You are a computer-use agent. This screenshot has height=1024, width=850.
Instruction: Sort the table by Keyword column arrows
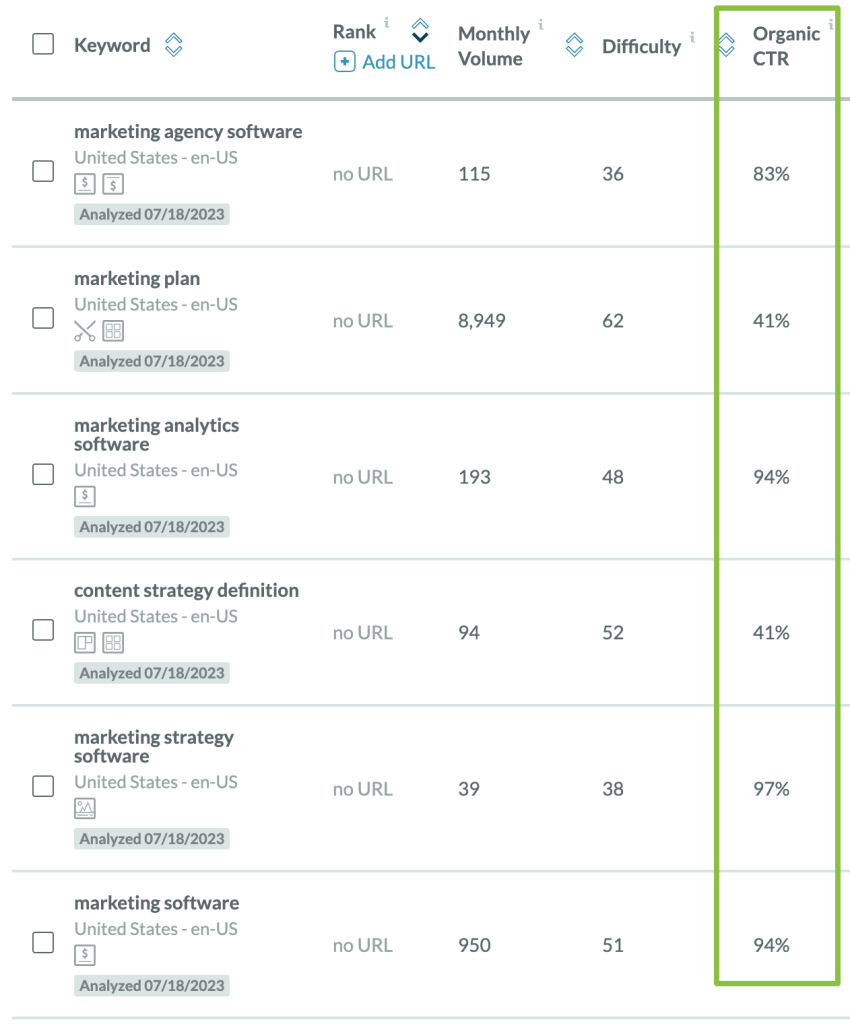pos(173,45)
